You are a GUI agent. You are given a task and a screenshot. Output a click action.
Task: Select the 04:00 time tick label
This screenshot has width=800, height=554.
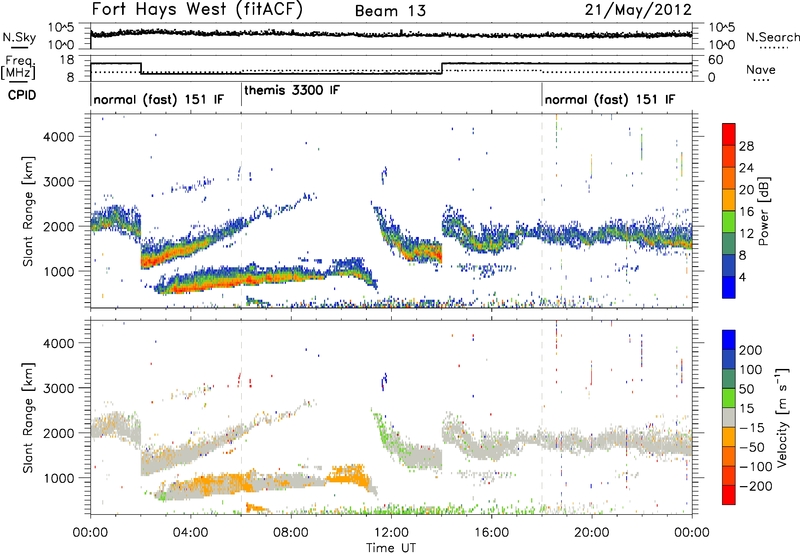click(x=190, y=533)
